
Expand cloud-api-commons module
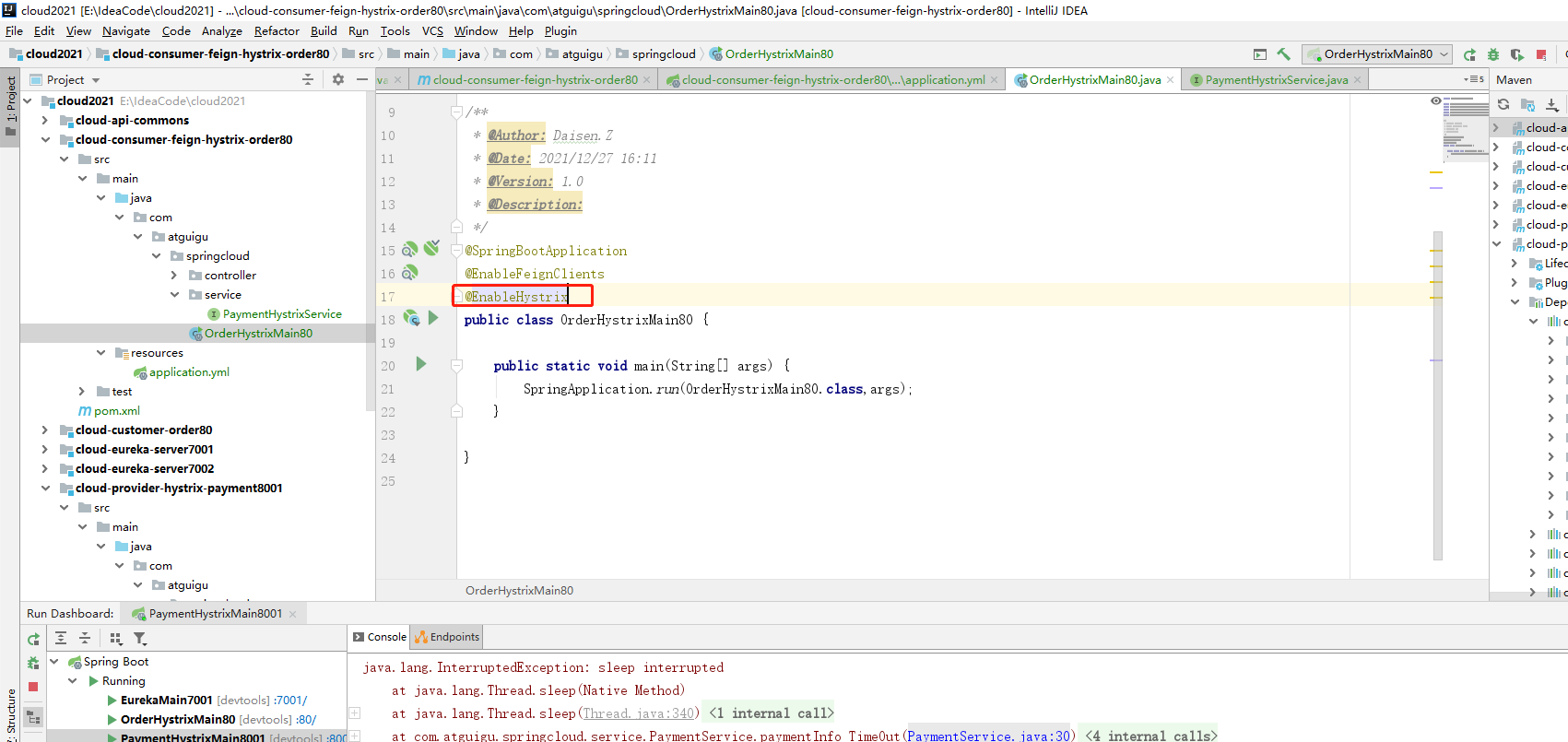click(x=44, y=120)
